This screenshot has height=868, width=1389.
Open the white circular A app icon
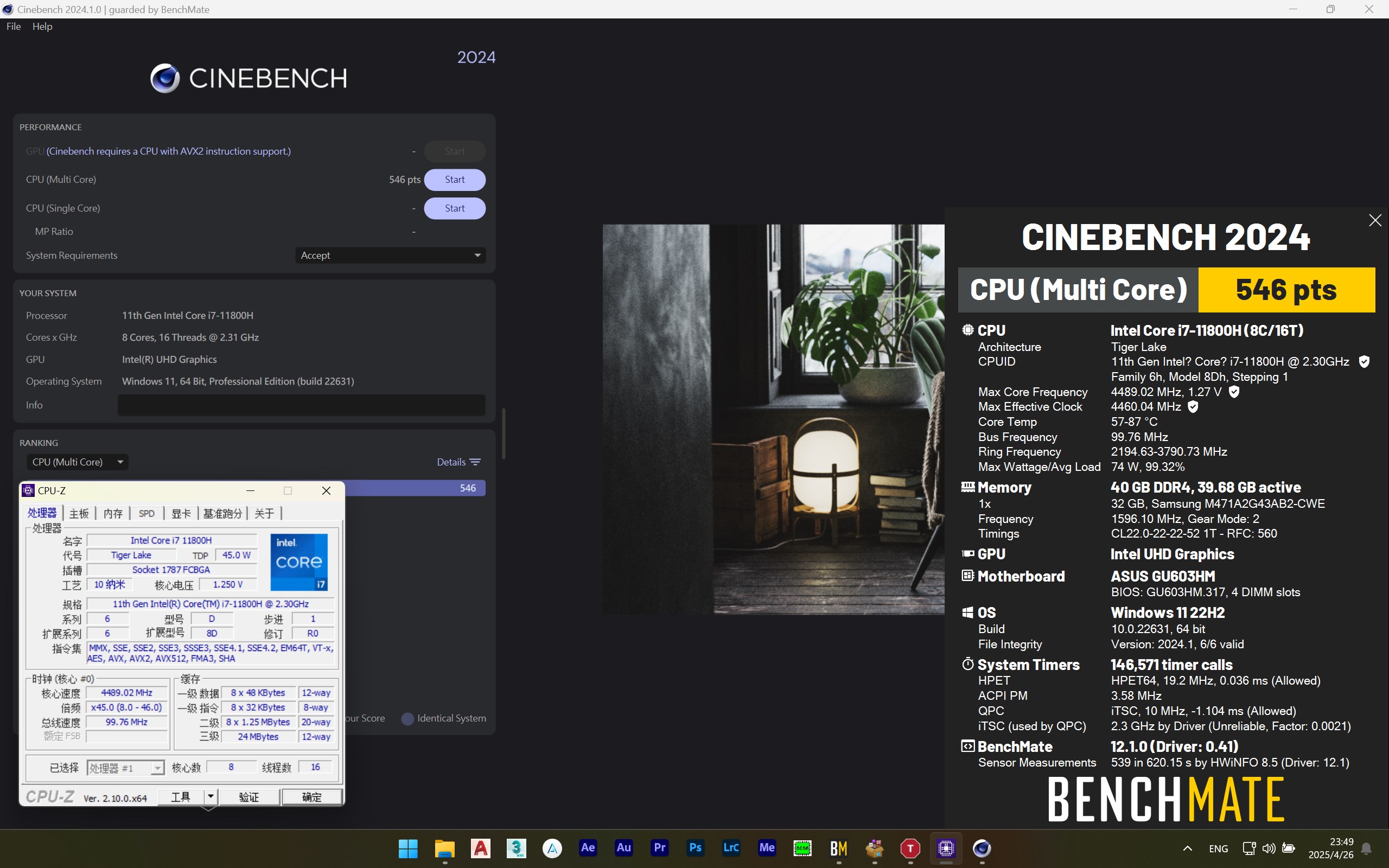pyautogui.click(x=552, y=848)
